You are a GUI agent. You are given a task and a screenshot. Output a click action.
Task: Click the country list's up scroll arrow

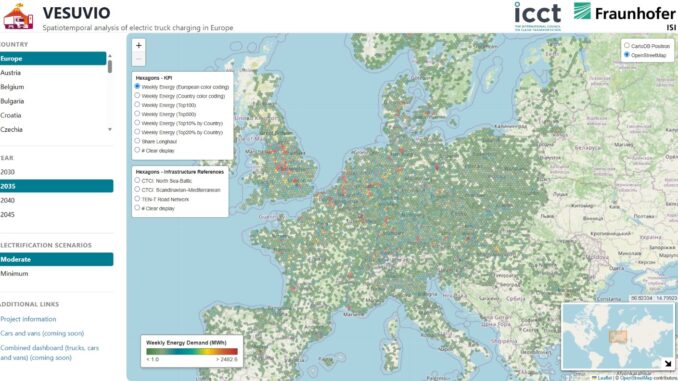point(110,56)
